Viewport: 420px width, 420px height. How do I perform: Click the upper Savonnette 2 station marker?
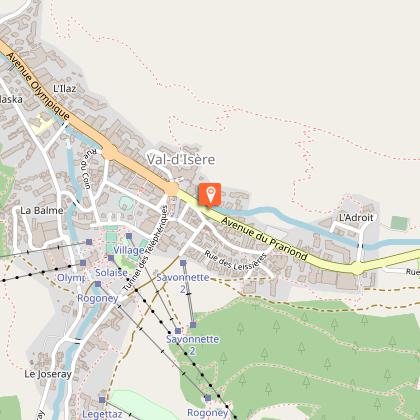pos(183,263)
